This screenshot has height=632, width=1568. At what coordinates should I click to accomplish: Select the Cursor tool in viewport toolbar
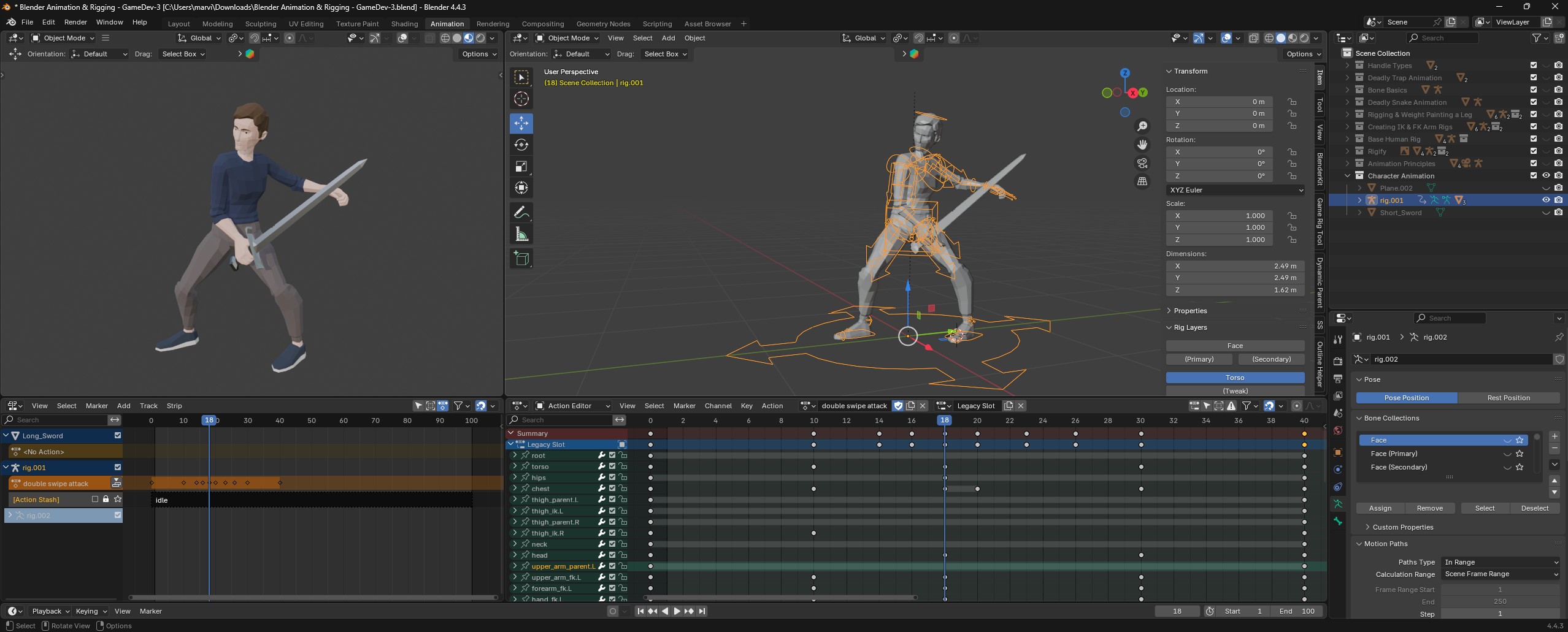(x=521, y=99)
